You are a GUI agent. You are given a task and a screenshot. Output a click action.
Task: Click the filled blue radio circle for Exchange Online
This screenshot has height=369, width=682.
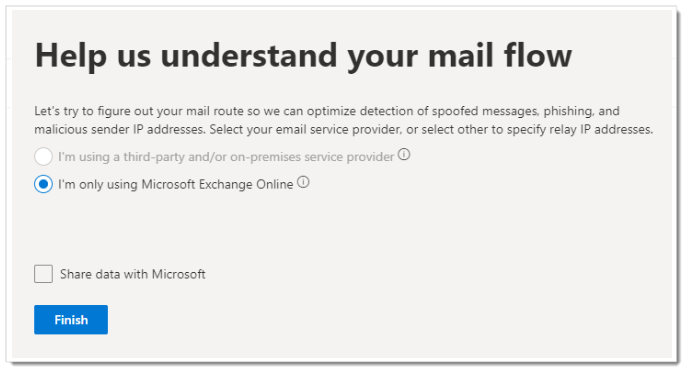(x=43, y=184)
